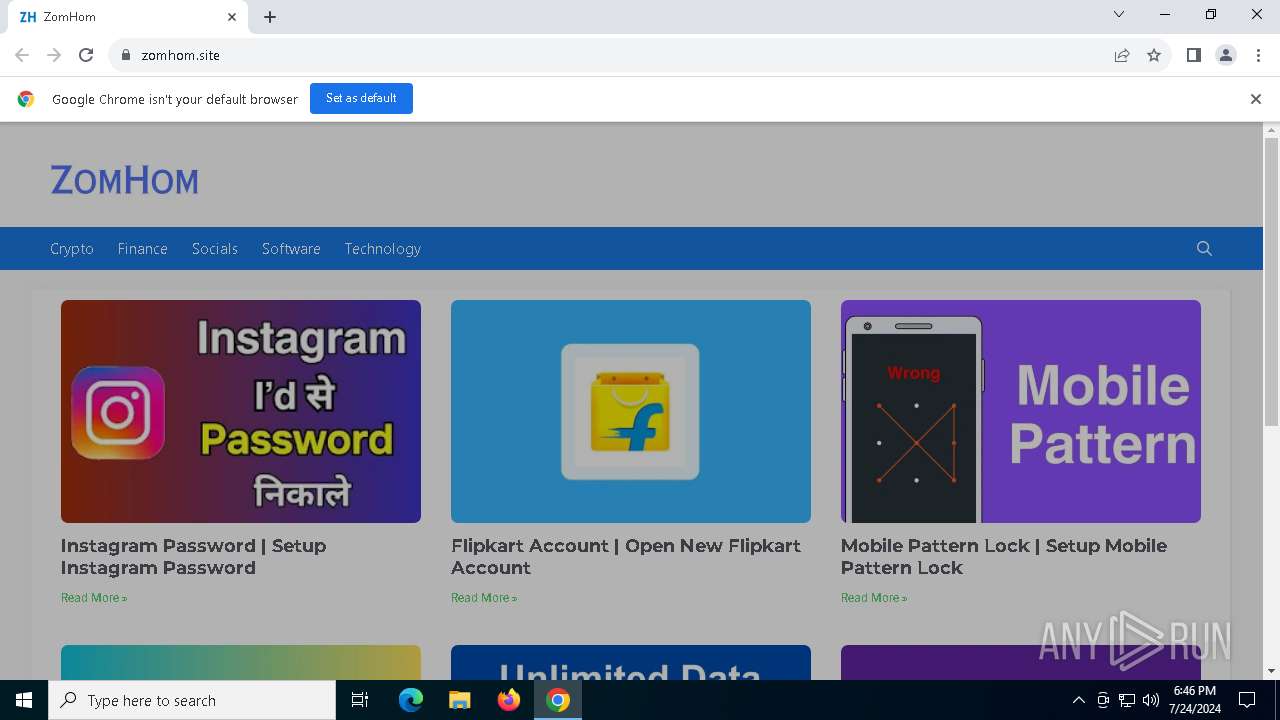
Task: Close the ZomHom tab
Action: pos(232,17)
